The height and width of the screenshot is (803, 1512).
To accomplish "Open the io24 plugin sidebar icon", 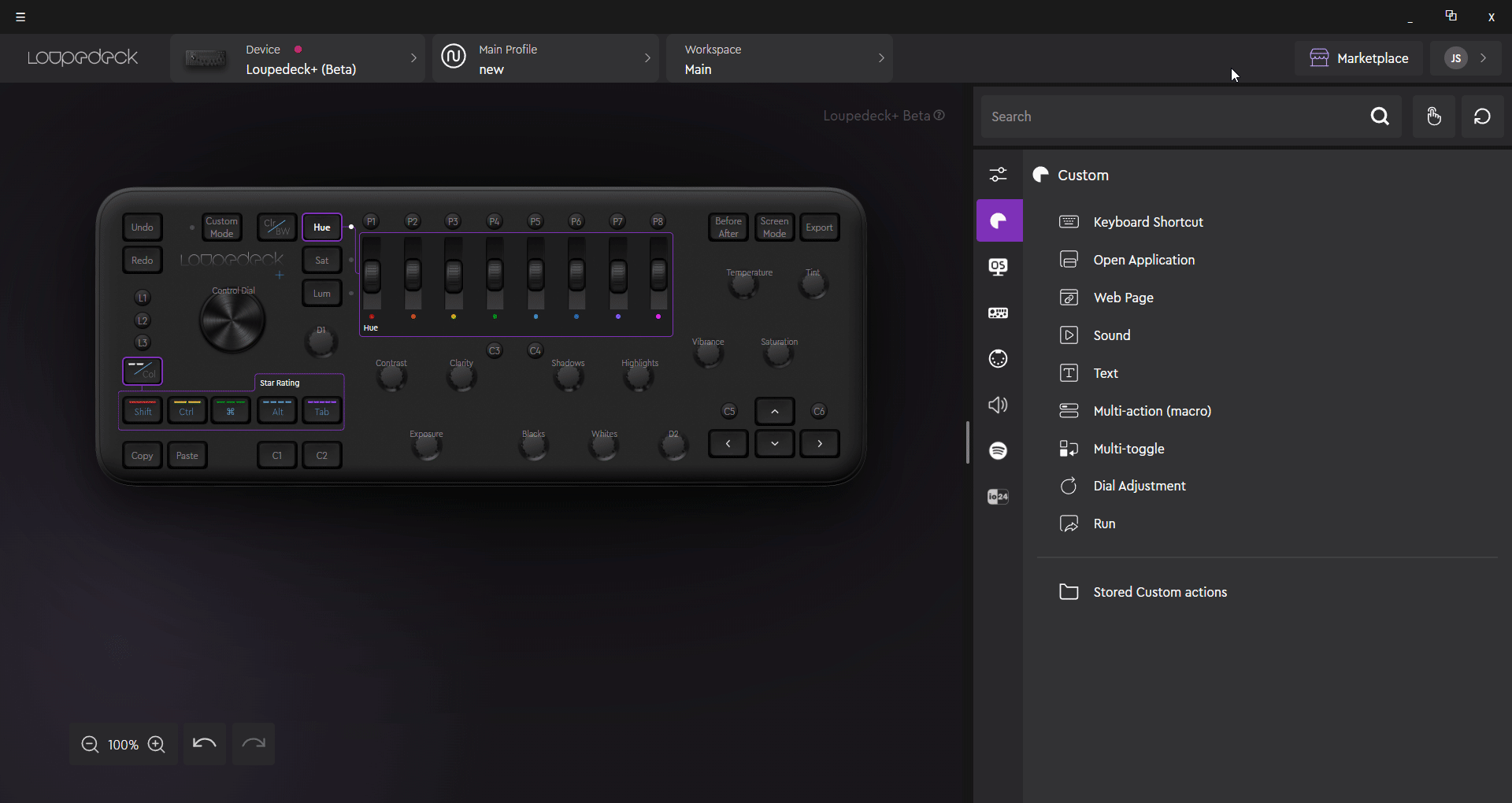I will click(x=998, y=497).
